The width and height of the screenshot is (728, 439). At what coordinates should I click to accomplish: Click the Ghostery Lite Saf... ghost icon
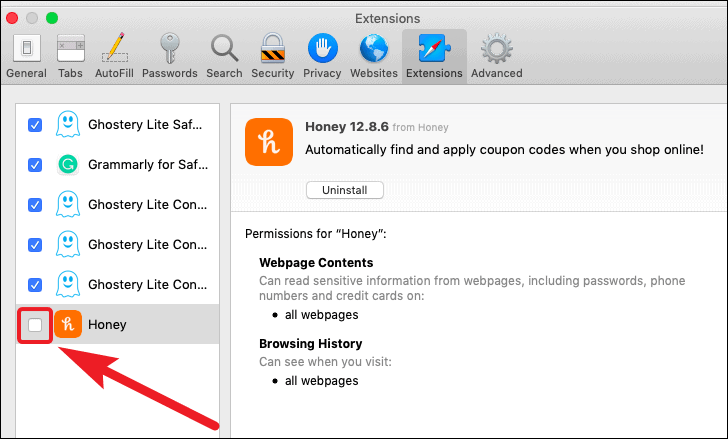[x=68, y=124]
